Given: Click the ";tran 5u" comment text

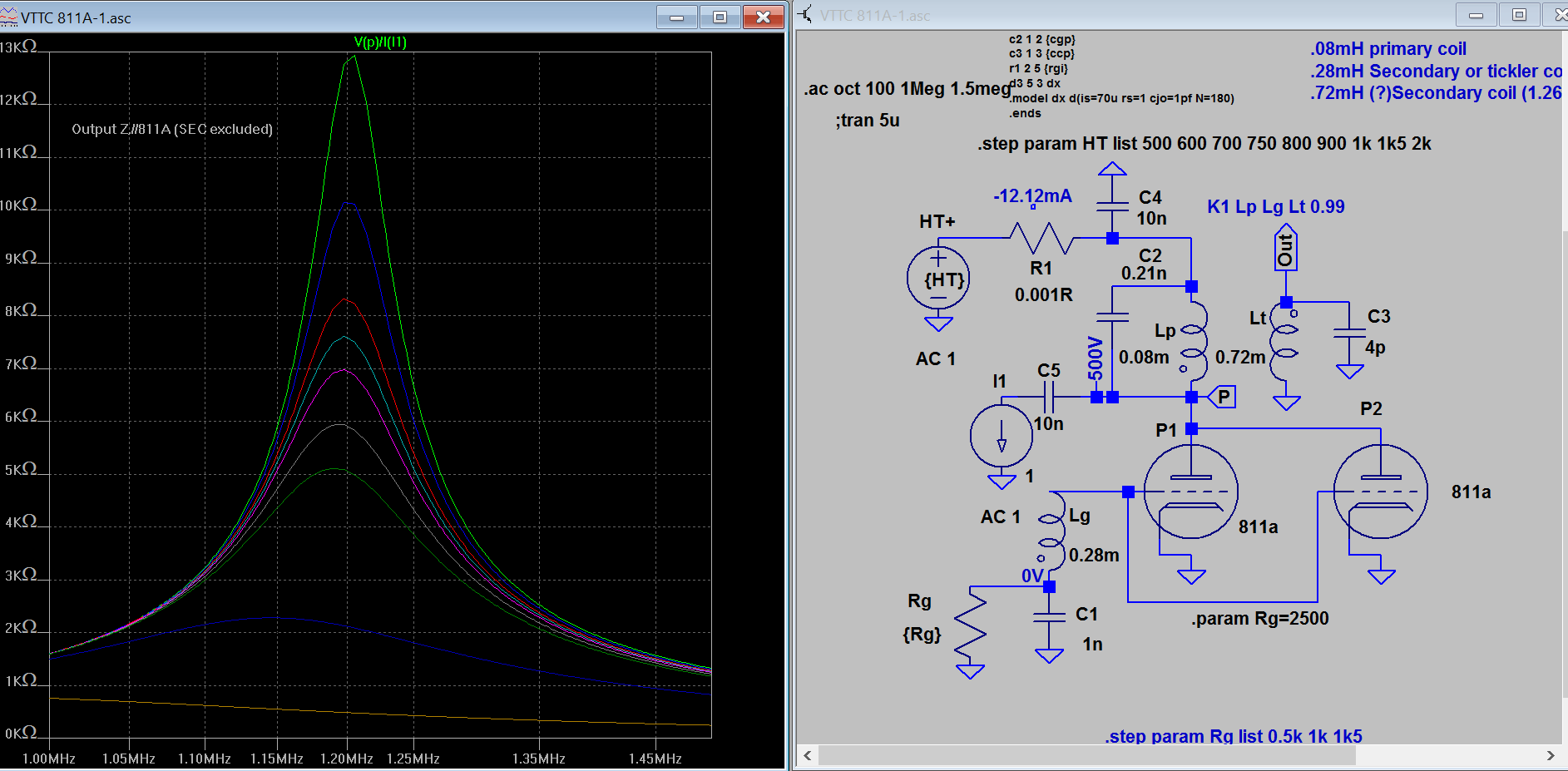Looking at the screenshot, I should coord(868,121).
